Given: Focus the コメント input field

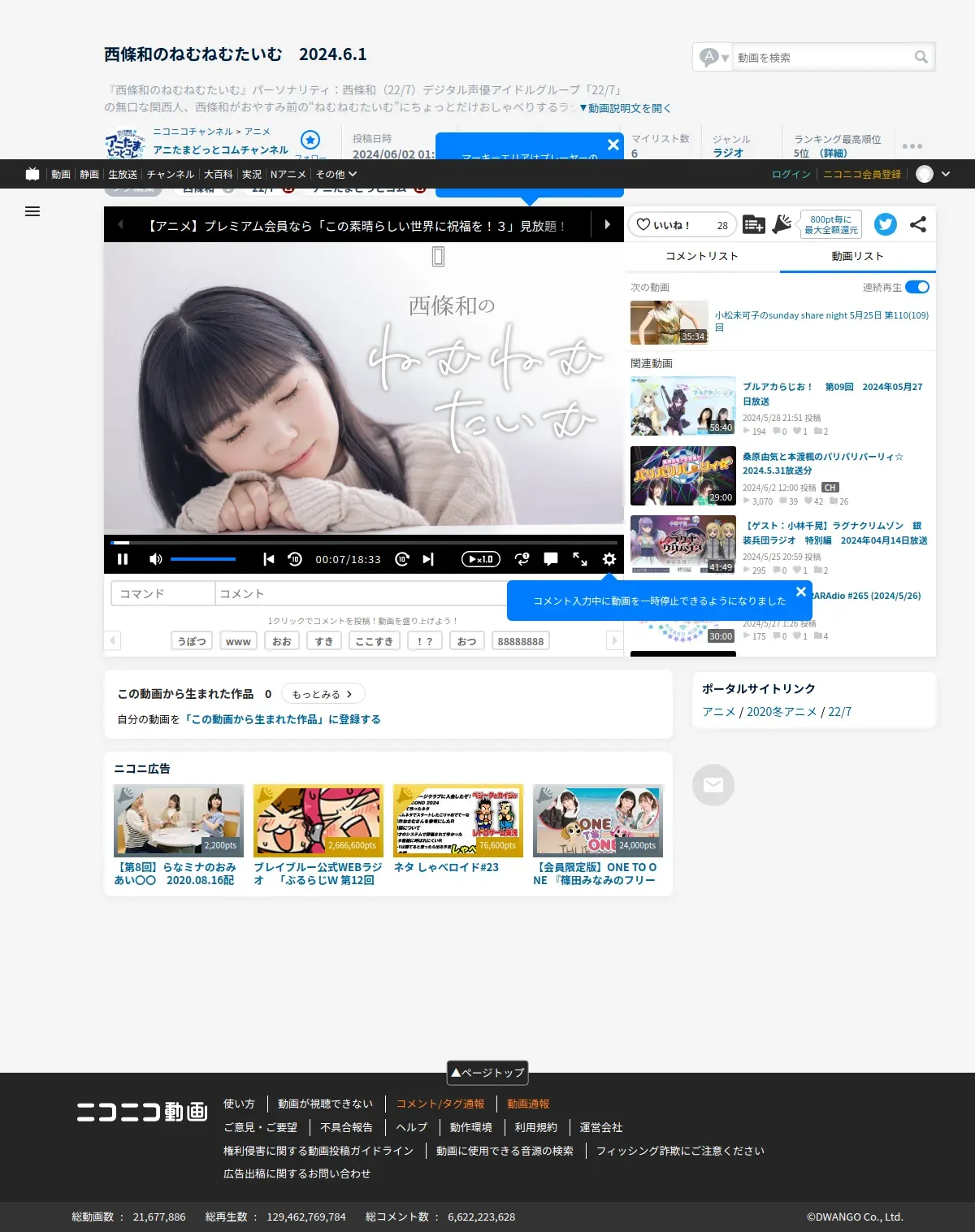Looking at the screenshot, I should point(361,594).
